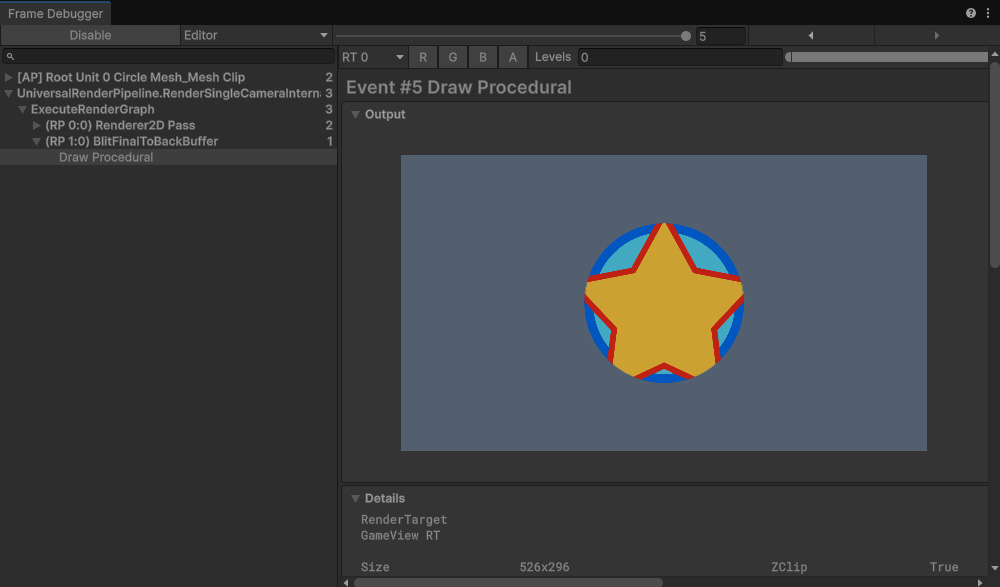Screen dimensions: 1000x587
Task: Open the RT 0 render target dropdown
Action: 372,58
